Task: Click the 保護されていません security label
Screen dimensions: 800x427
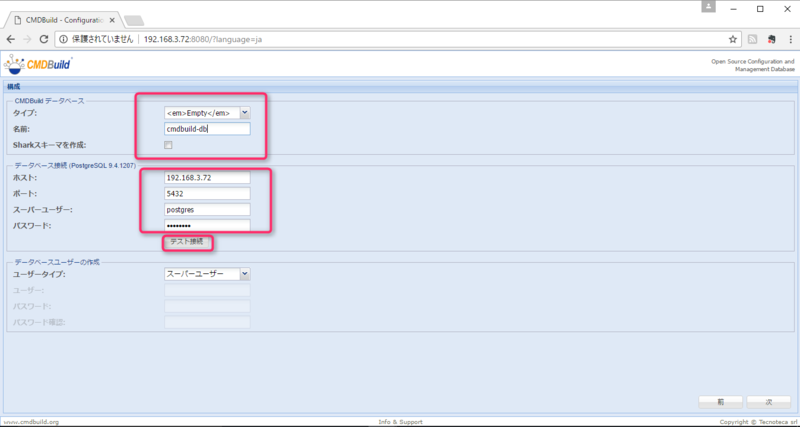Action: pos(103,39)
